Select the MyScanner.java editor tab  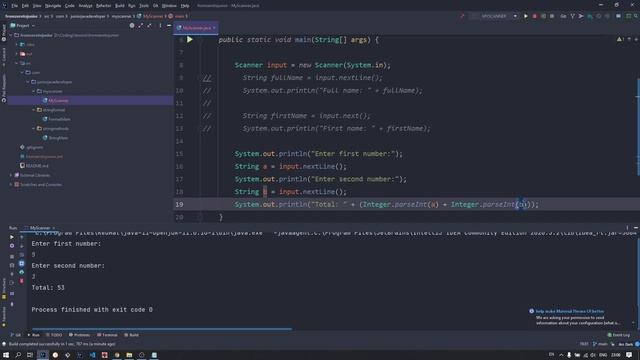point(196,28)
